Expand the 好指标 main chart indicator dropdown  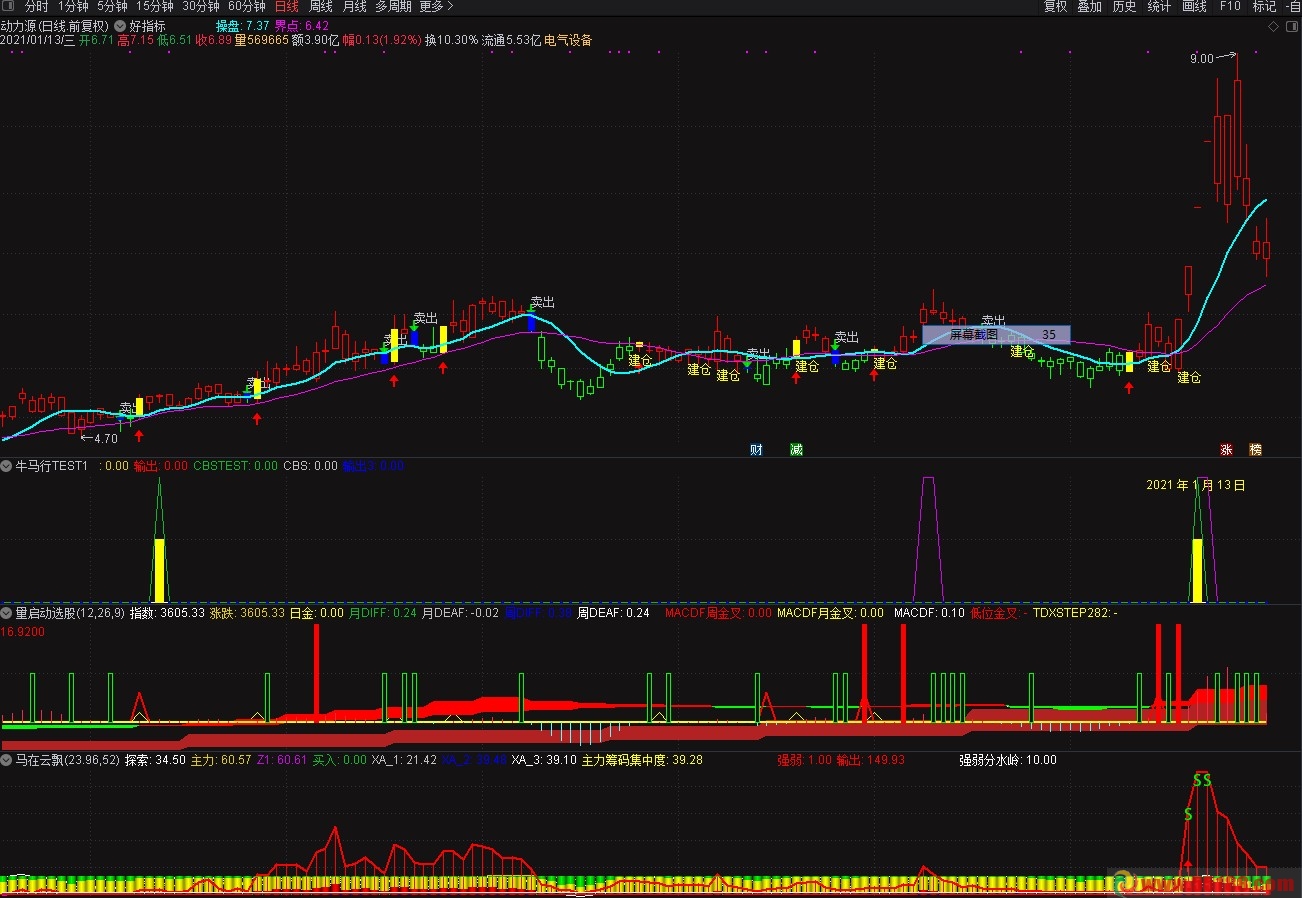121,26
